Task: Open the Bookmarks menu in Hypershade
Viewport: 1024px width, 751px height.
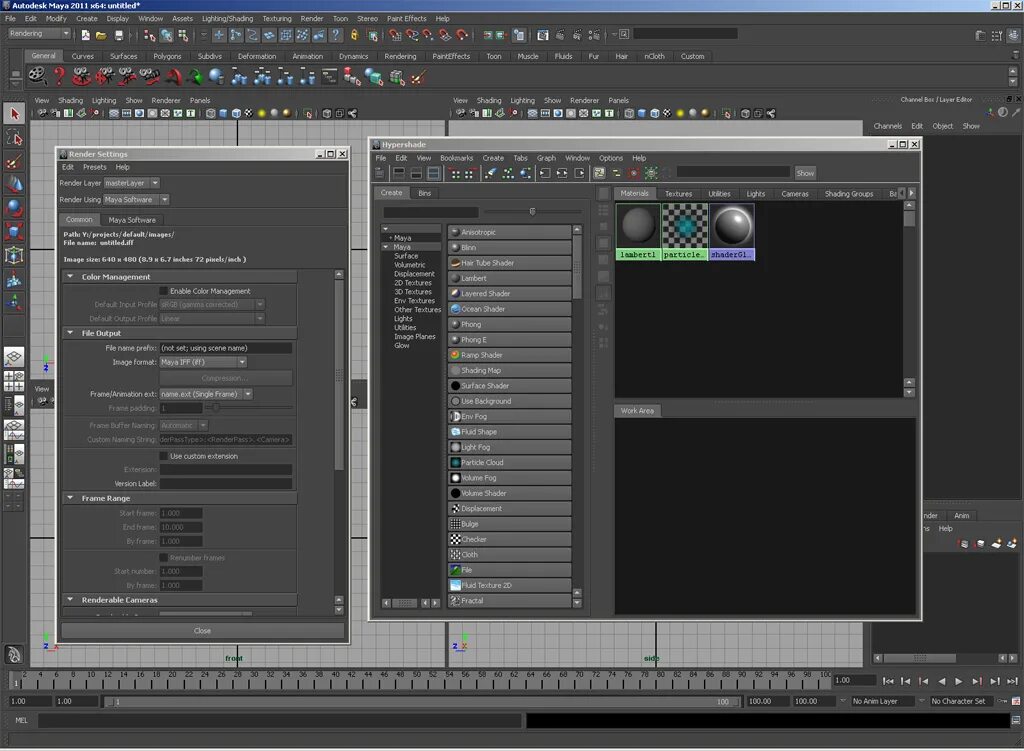Action: (456, 158)
